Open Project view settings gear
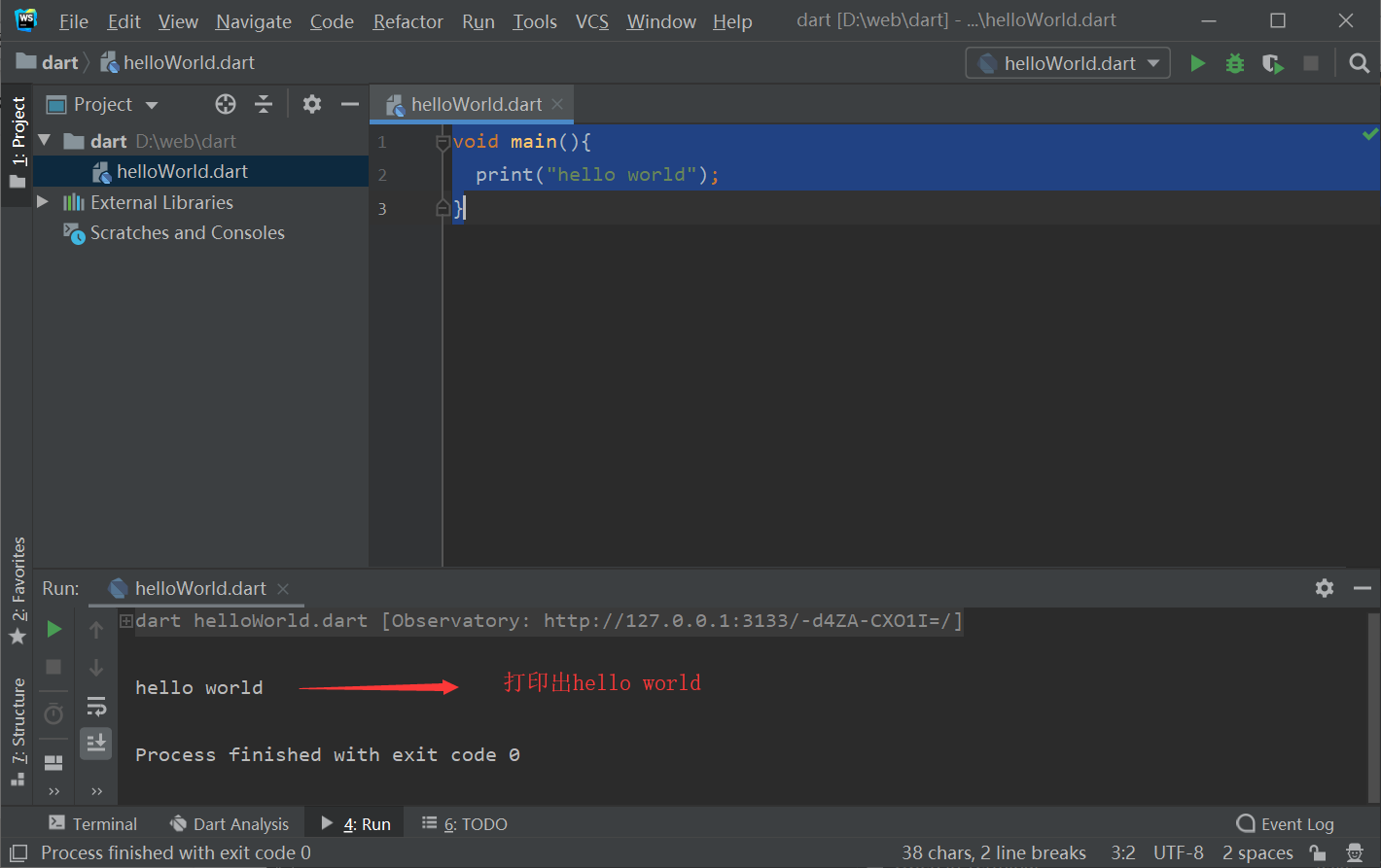This screenshot has width=1381, height=868. pyautogui.click(x=311, y=104)
